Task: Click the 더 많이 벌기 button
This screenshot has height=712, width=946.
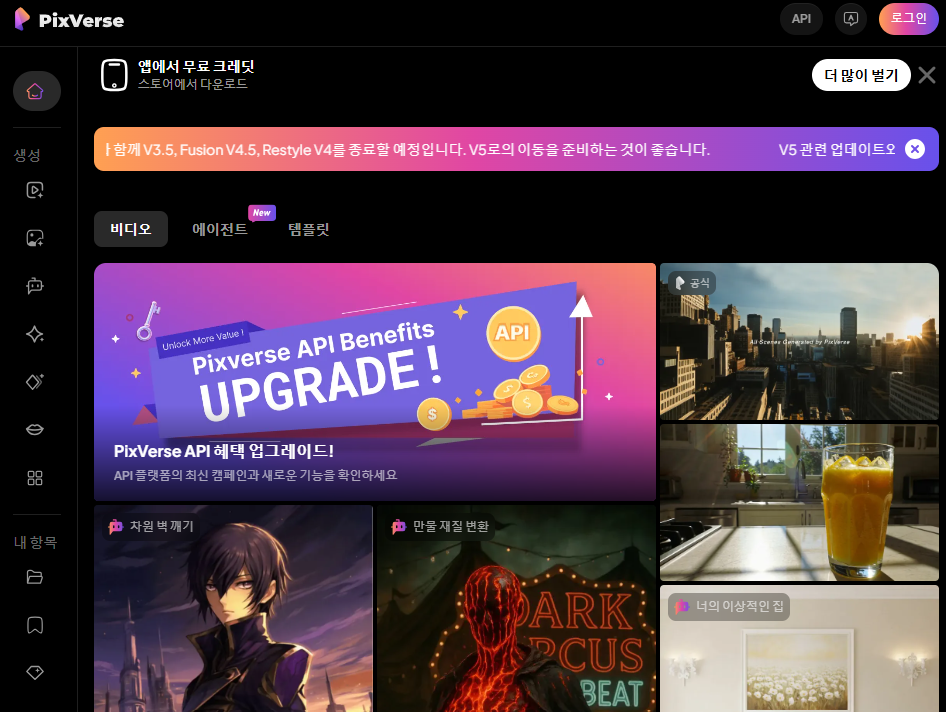Action: (861, 75)
